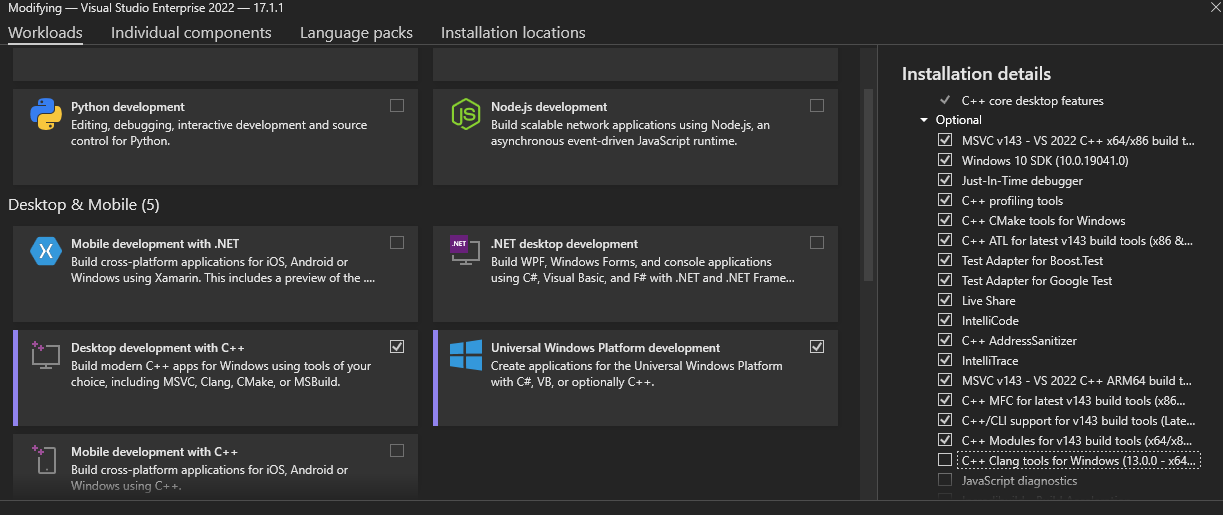
Task: Go to Installation locations tab
Action: click(x=513, y=32)
